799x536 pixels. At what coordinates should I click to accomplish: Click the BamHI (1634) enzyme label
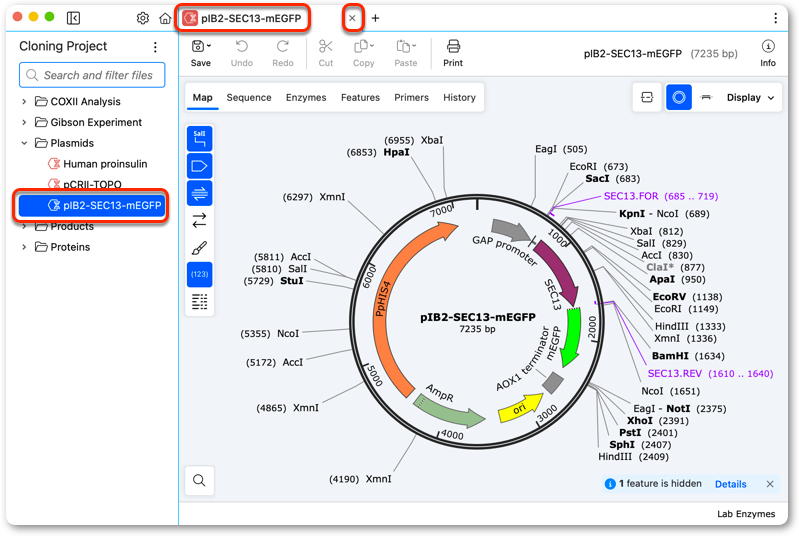688,356
